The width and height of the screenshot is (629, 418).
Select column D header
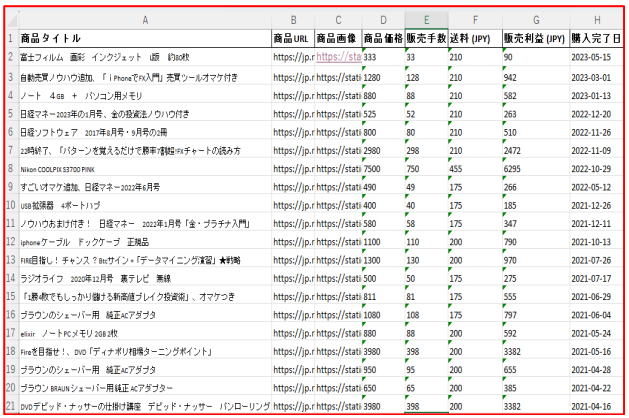pos(383,20)
